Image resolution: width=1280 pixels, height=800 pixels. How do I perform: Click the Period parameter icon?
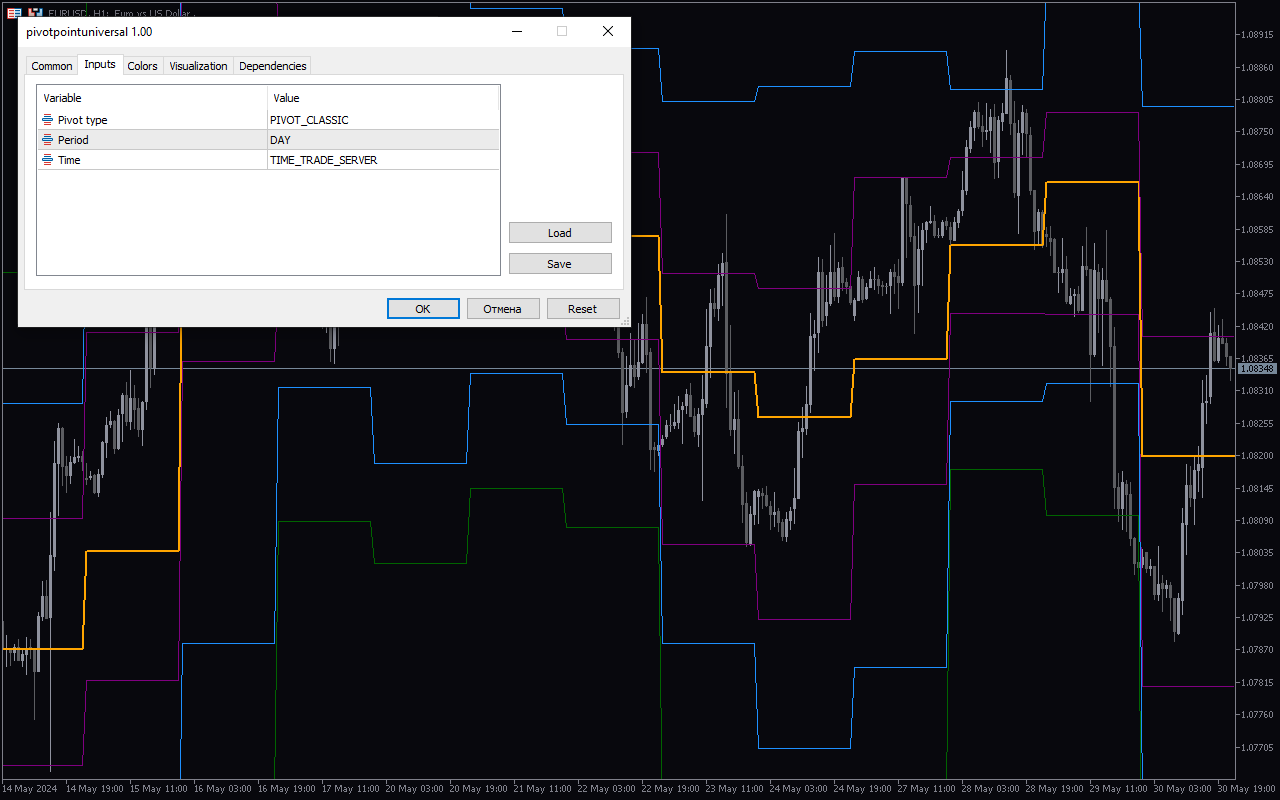pos(47,140)
